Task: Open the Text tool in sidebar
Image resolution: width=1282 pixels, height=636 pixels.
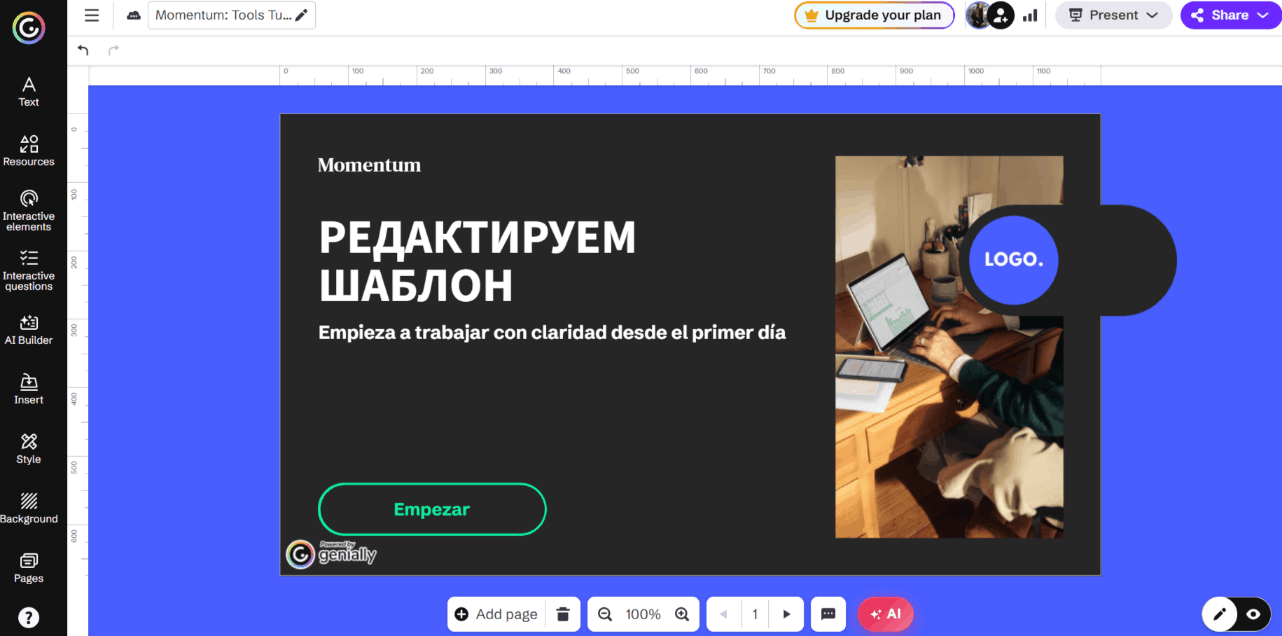Action: (x=29, y=91)
